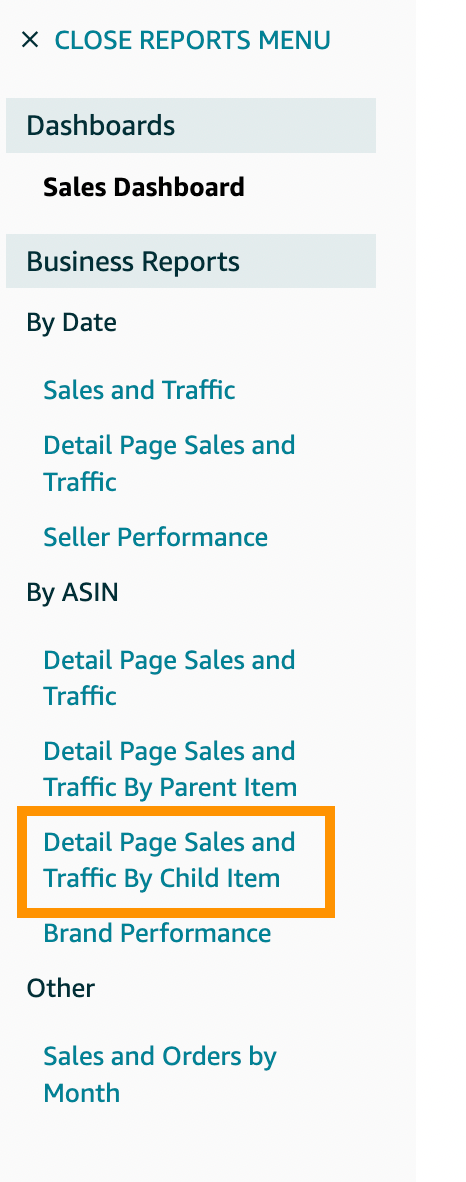
Task: View the By Parent Item traffic report
Action: 170,769
